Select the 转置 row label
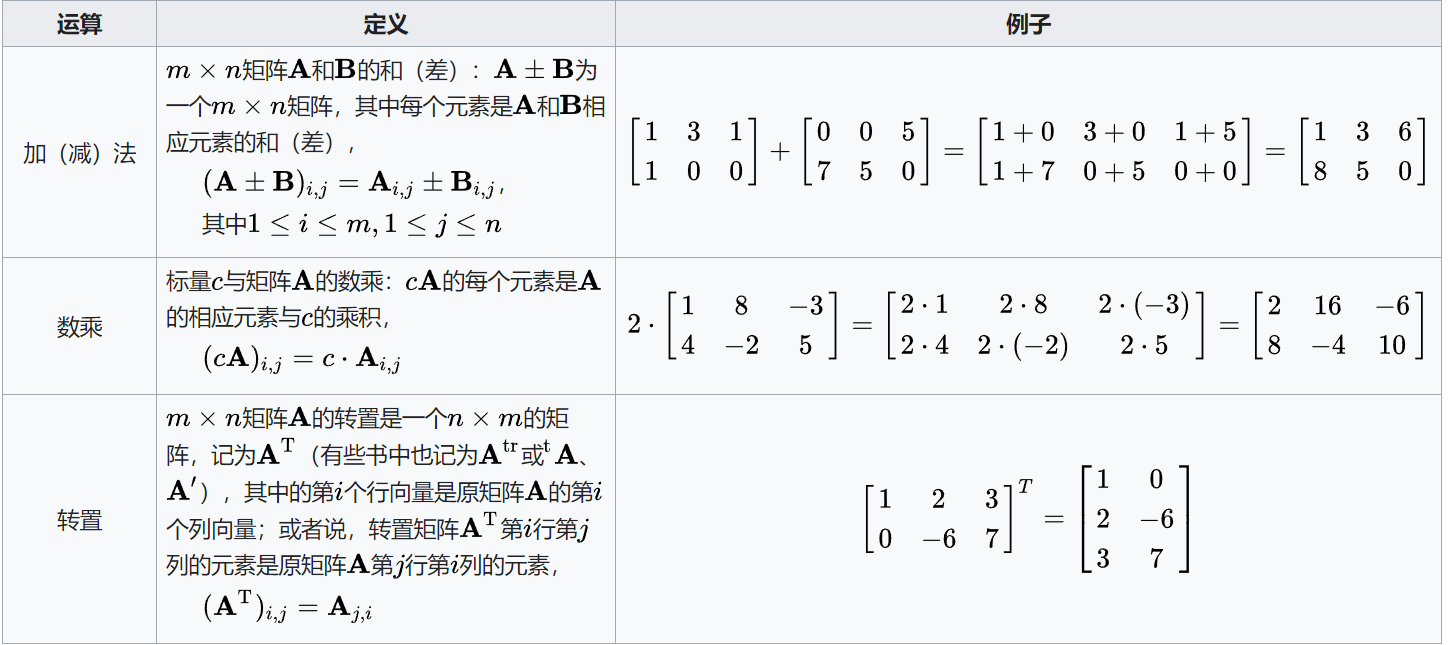This screenshot has height=645, width=1448. tap(79, 520)
